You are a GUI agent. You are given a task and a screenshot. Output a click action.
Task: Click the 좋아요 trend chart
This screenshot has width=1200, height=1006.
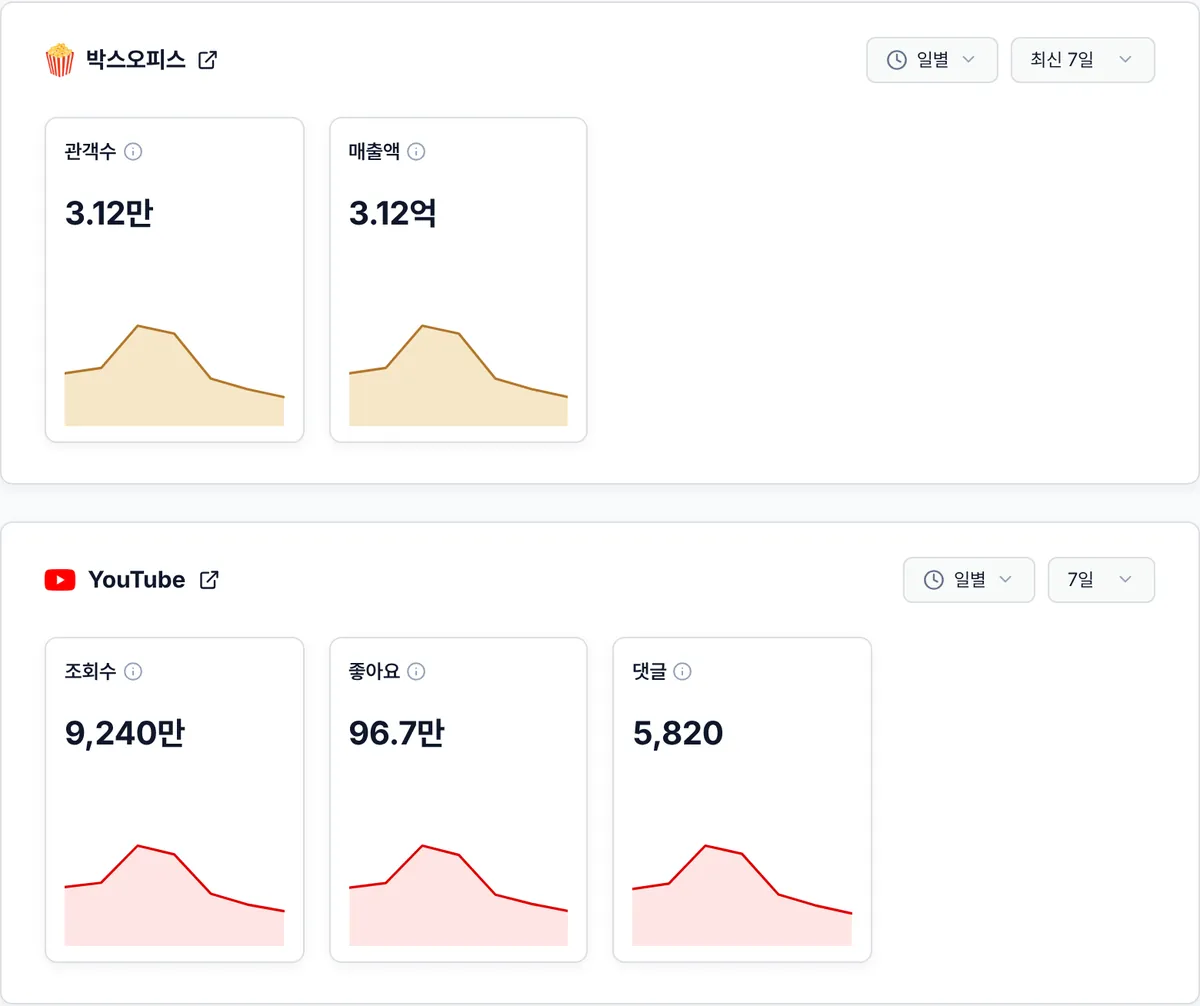tap(458, 896)
